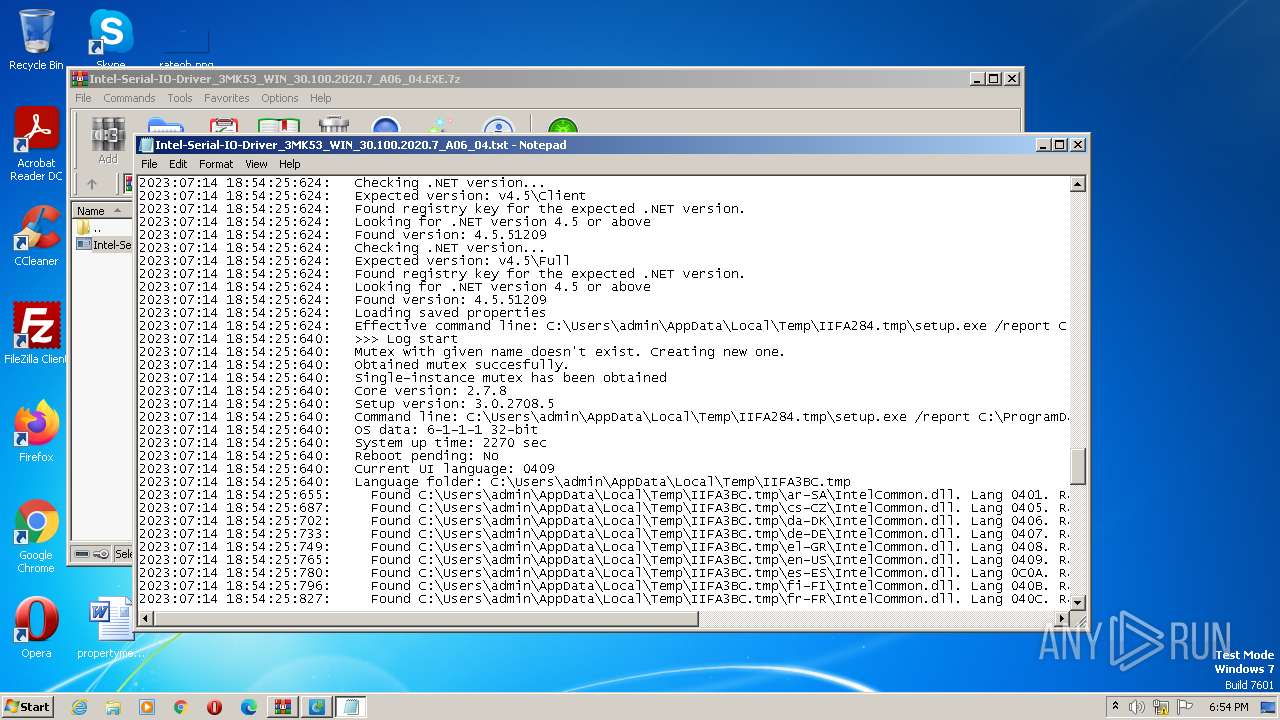Open the Opera desktop shortcut
1280x720 pixels.
click(36, 628)
